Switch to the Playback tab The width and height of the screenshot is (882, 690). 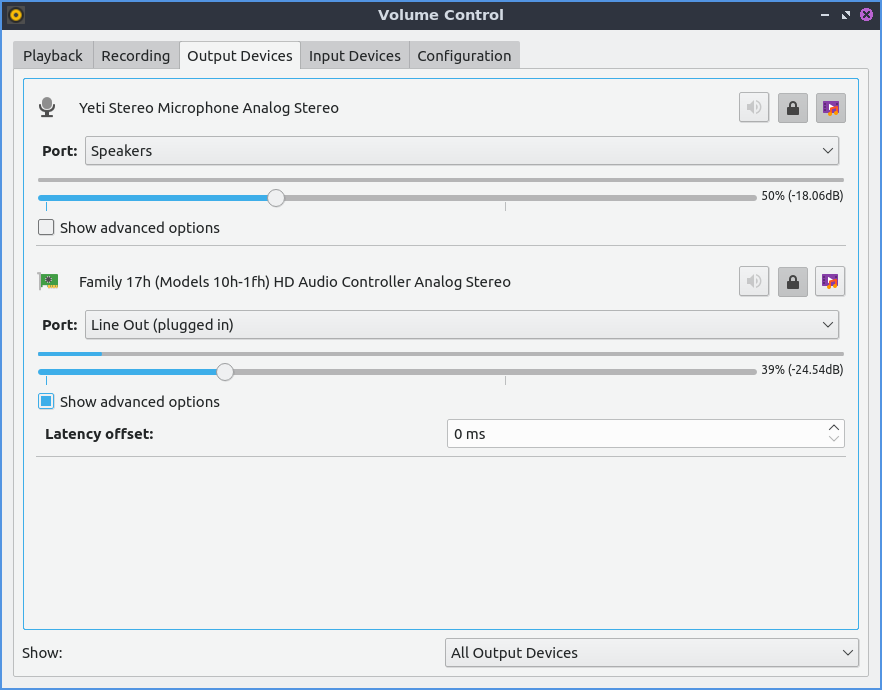[53, 56]
